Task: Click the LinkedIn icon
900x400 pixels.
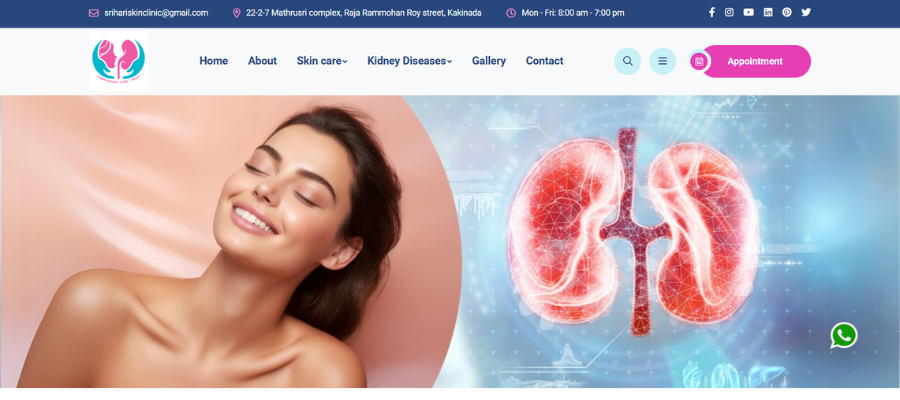Action: coord(768,13)
